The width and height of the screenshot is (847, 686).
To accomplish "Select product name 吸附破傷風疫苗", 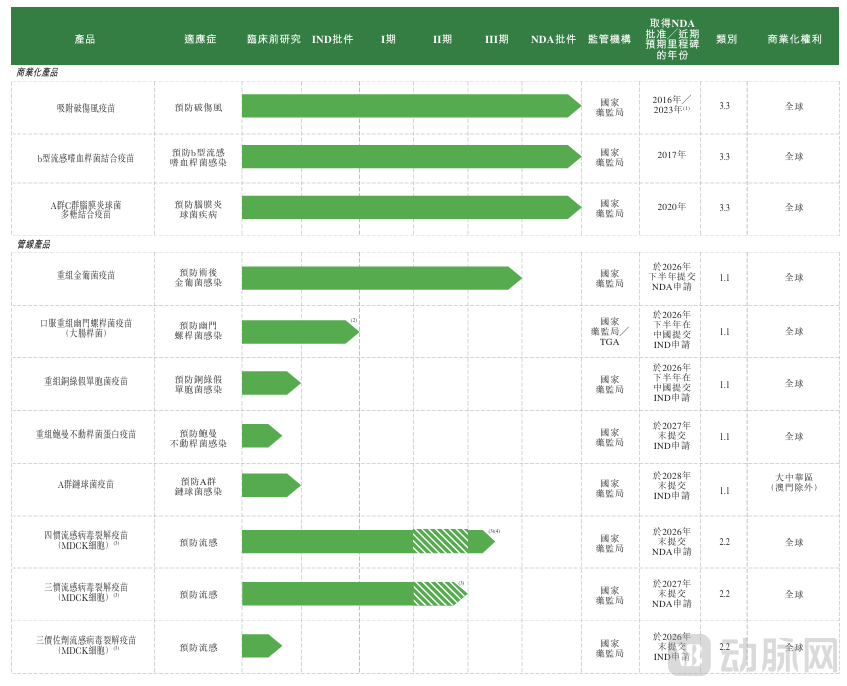I will pyautogui.click(x=86, y=108).
